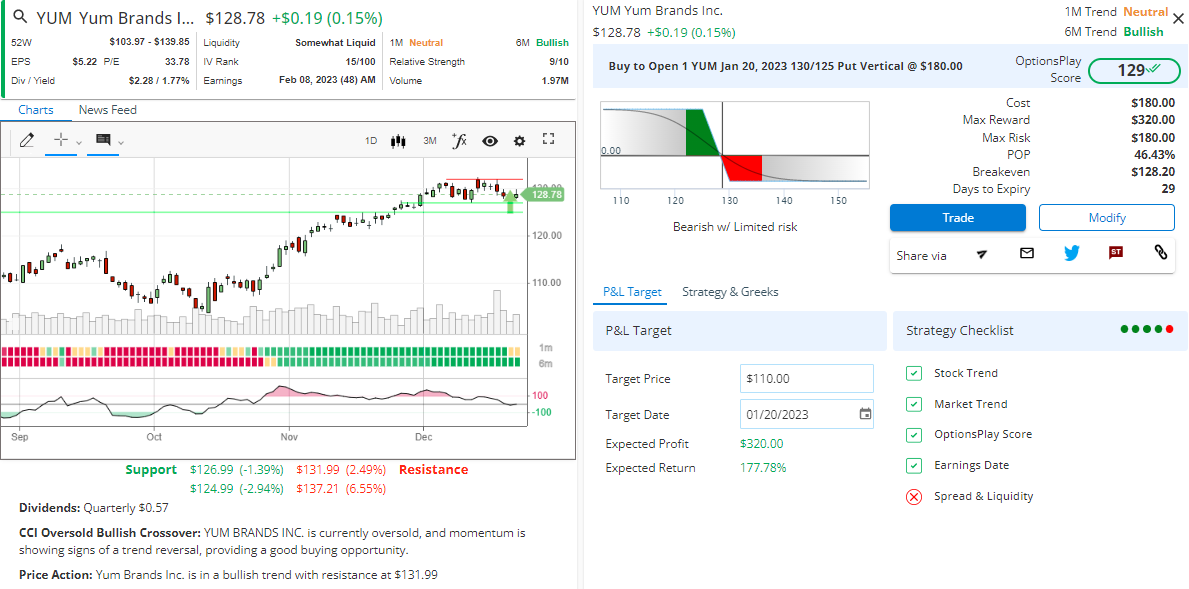This screenshot has width=1189, height=589.
Task: Click the Expected Profit $320.00 value
Action: click(x=761, y=443)
